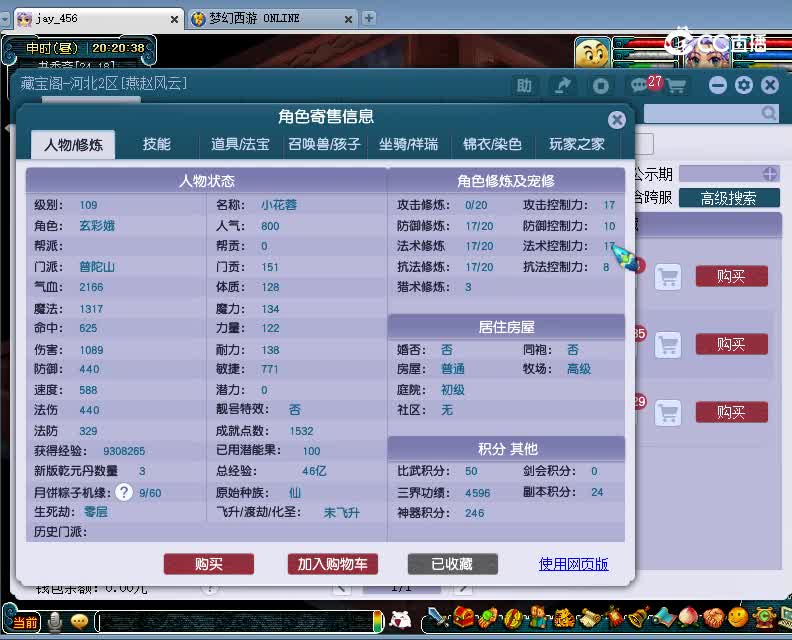Add the first listing to cart via its cart icon
This screenshot has width=792, height=640.
(x=668, y=277)
